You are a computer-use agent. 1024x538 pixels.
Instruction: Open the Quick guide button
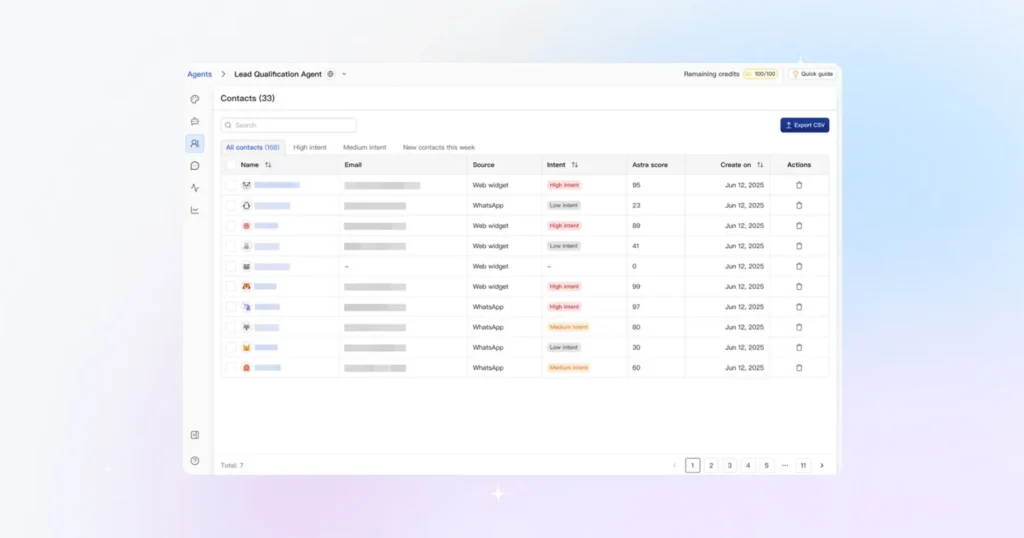click(812, 74)
